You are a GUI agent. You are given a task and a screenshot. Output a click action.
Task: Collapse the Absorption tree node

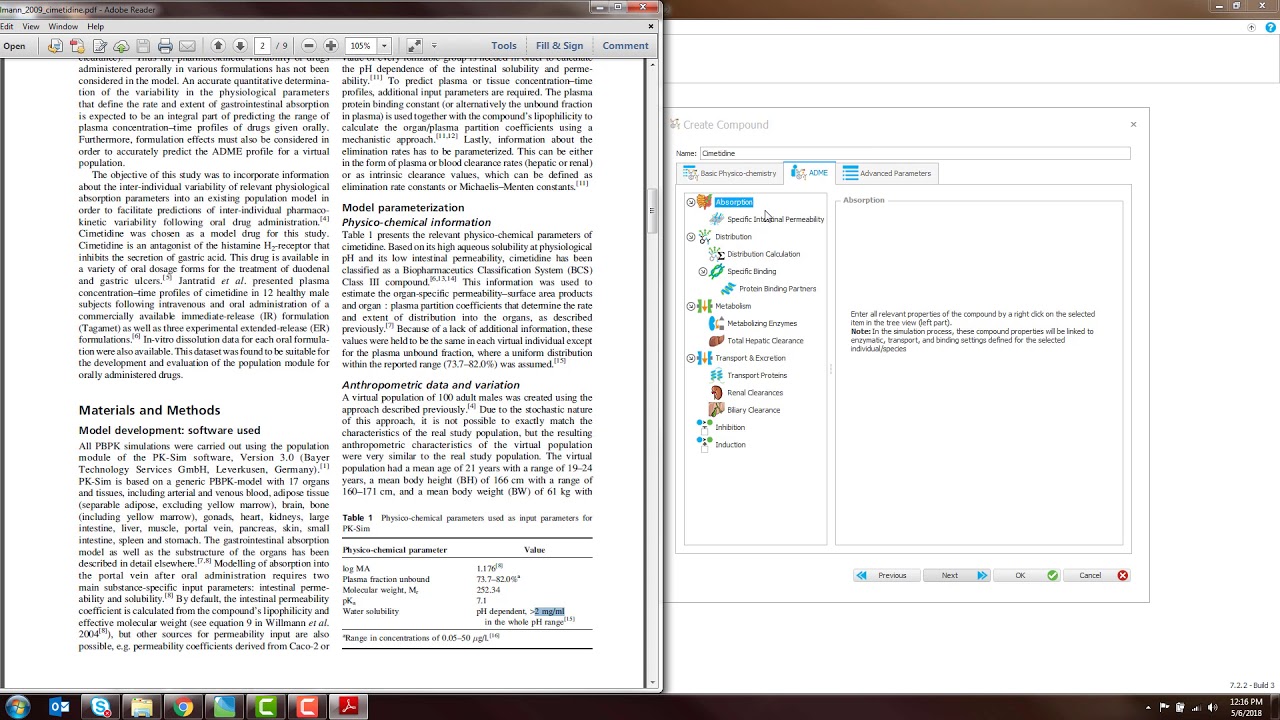pos(690,202)
